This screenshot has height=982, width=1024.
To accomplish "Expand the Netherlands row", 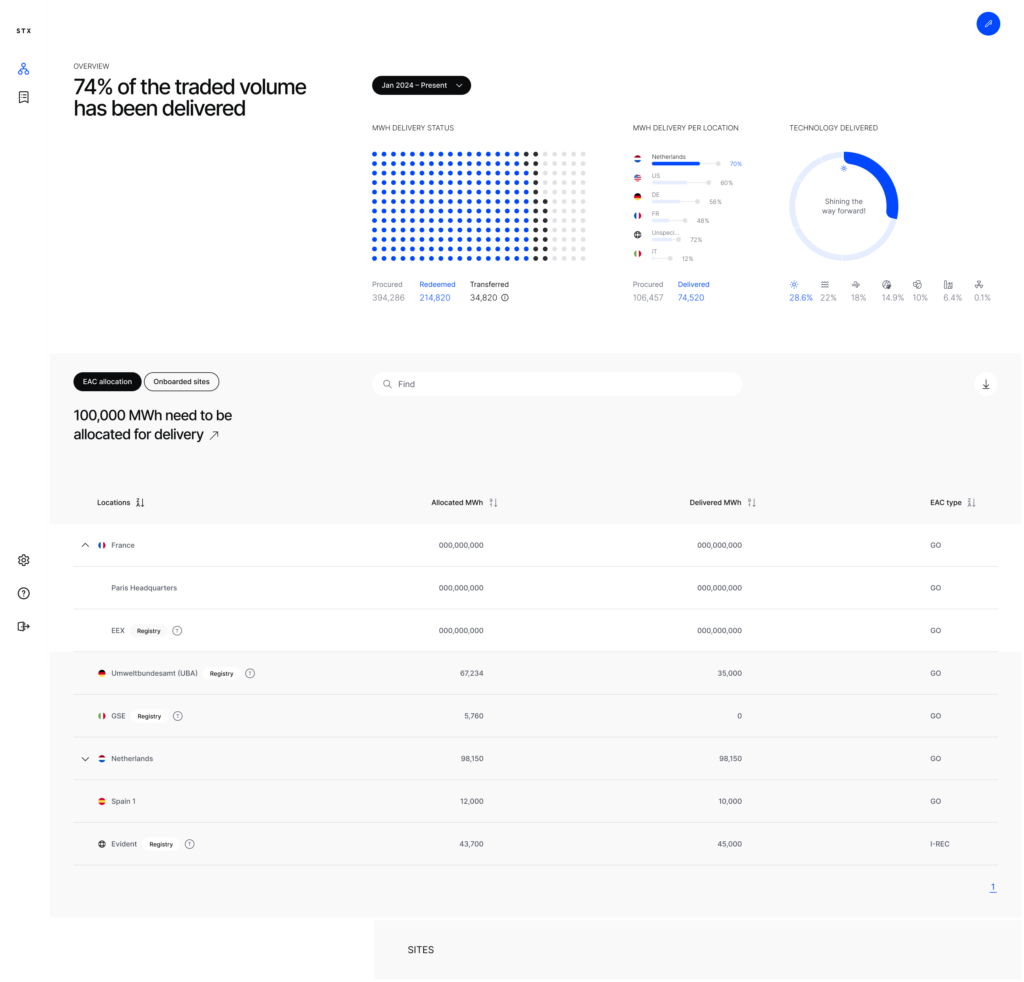I will [85, 759].
